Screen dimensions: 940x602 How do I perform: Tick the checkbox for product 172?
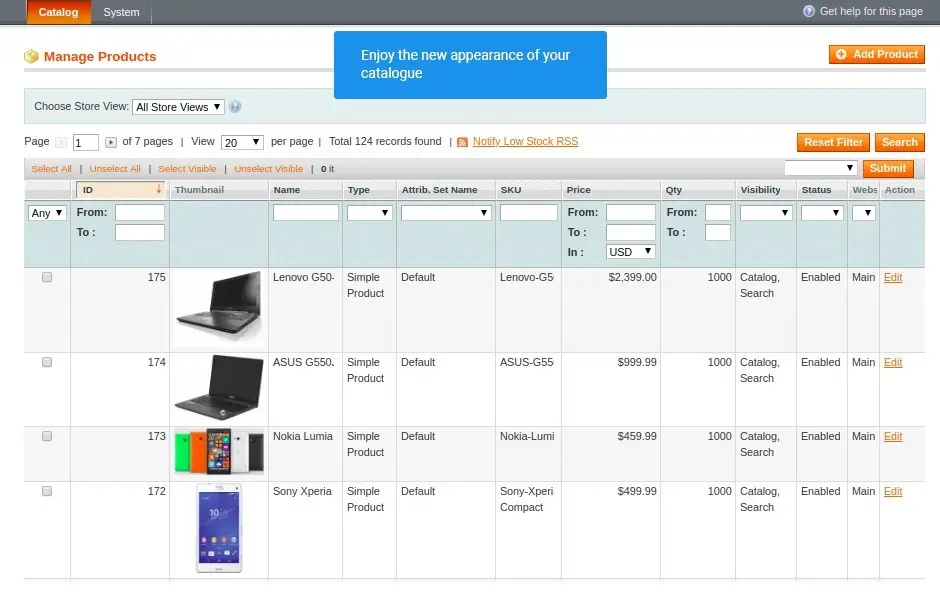[x=47, y=491]
